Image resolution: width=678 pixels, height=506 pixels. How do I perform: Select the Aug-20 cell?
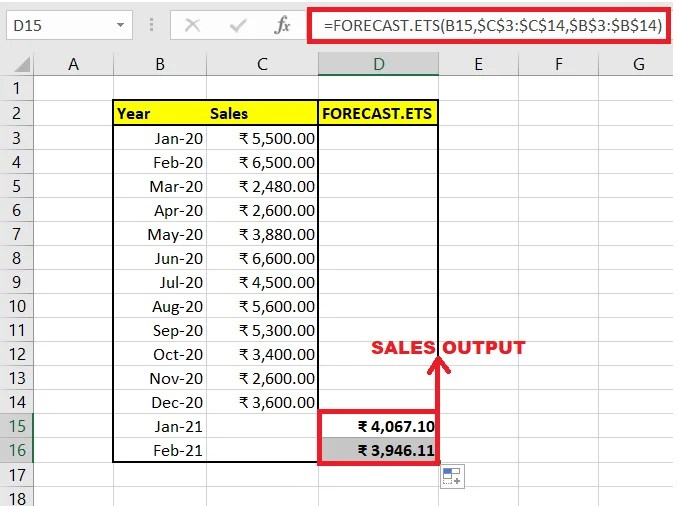160,306
